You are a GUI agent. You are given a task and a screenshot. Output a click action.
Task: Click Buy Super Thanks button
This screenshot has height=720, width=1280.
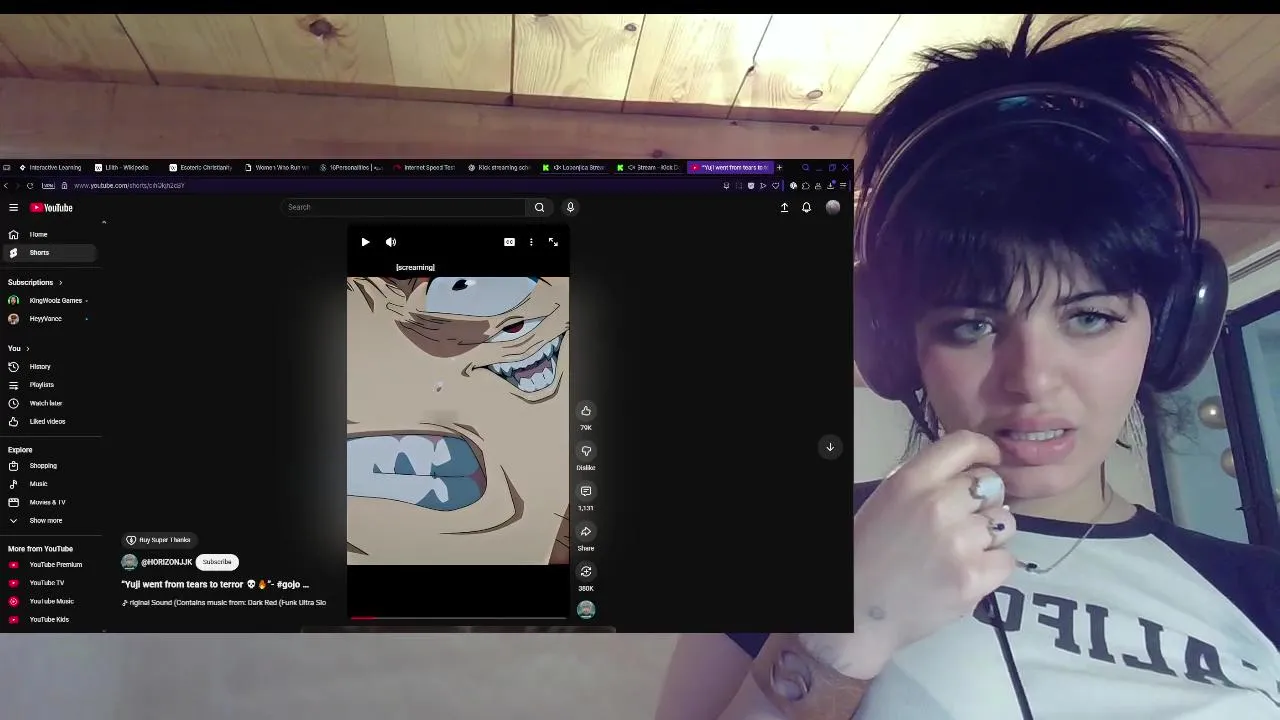tap(159, 540)
